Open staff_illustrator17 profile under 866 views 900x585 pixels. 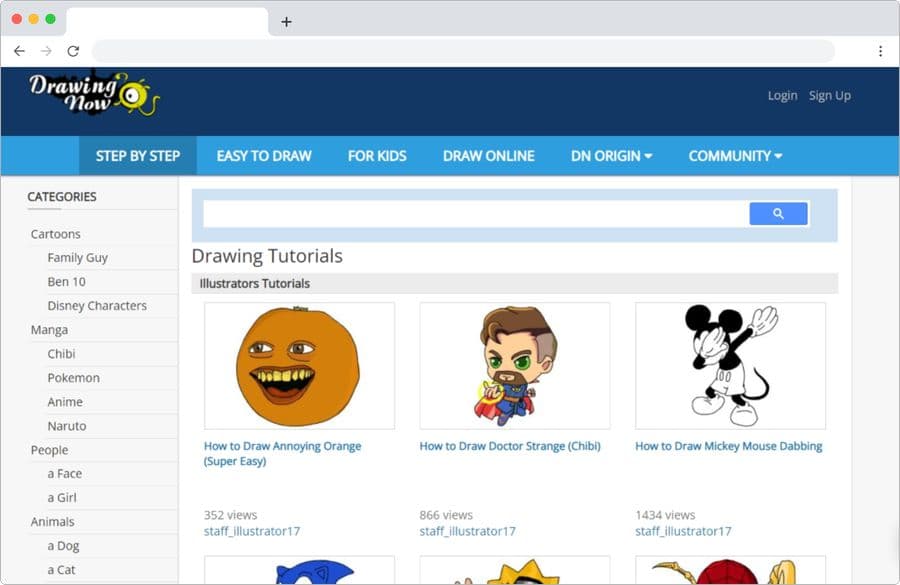467,532
